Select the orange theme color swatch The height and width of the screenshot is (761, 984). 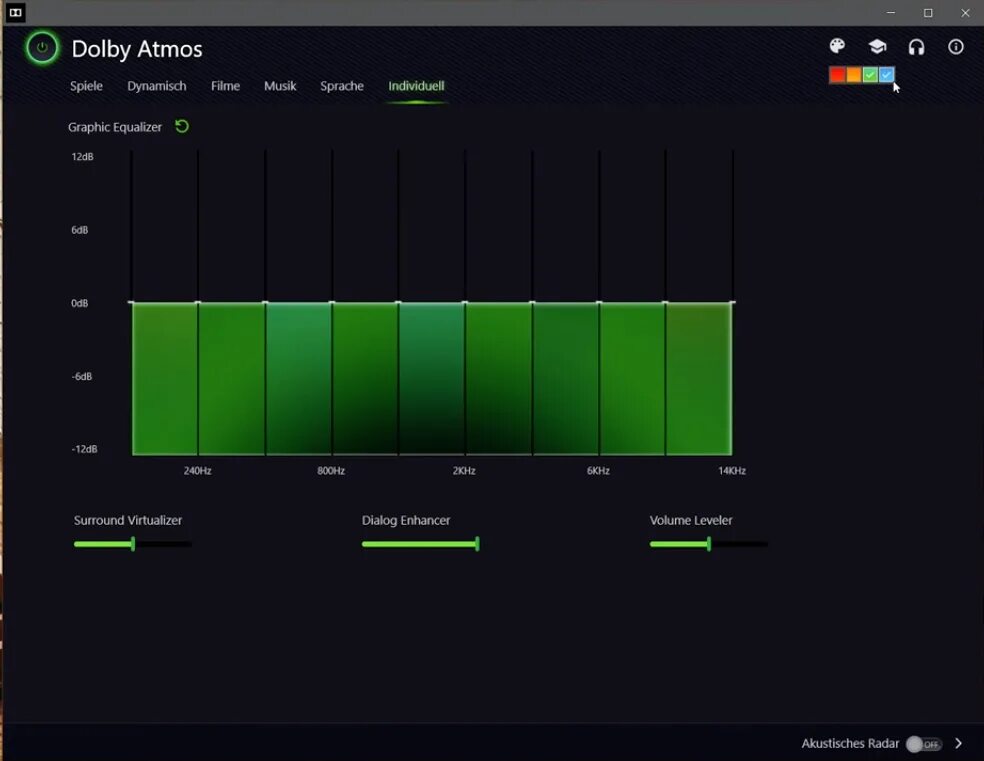[x=853, y=75]
